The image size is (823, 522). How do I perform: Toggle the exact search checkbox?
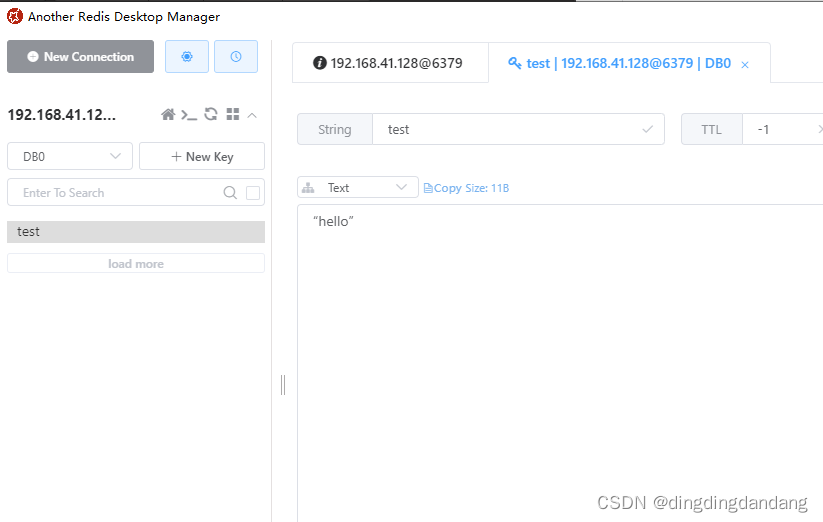(253, 193)
